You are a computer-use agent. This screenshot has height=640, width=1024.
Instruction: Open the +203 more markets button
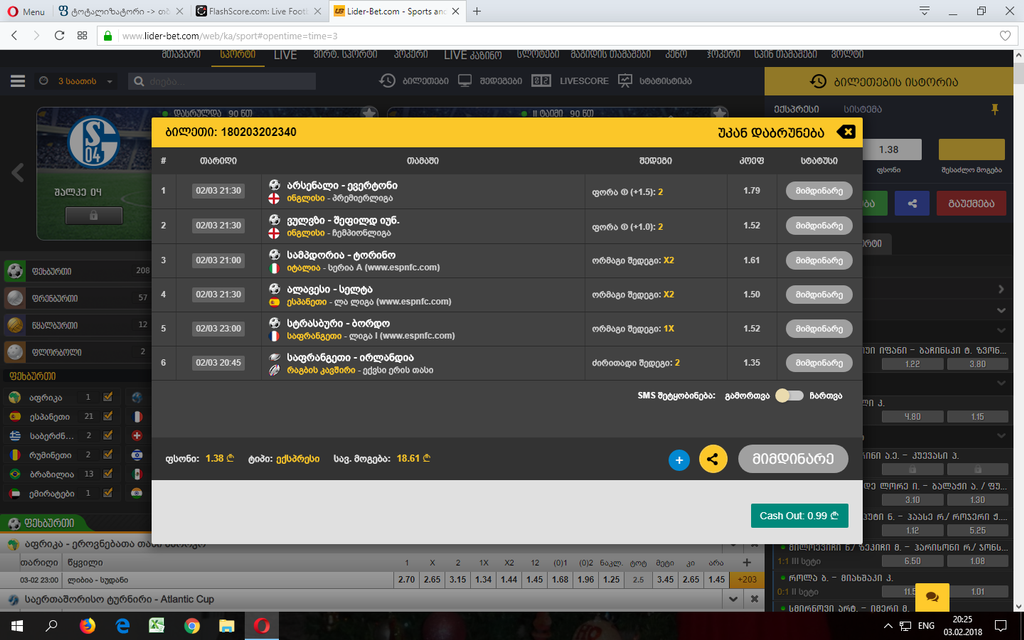coord(746,579)
